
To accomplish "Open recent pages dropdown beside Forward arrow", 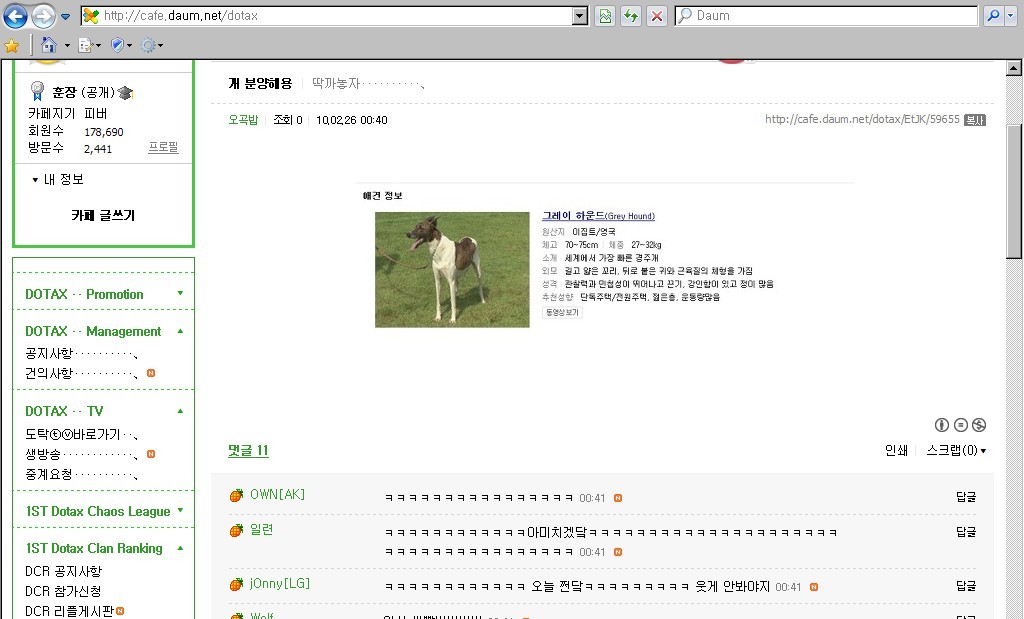I will pyautogui.click(x=65, y=16).
